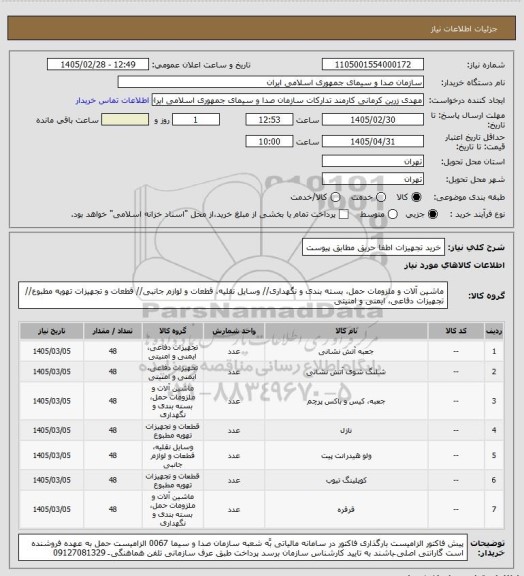Click the price validity date 1405/04/31

click(373, 141)
